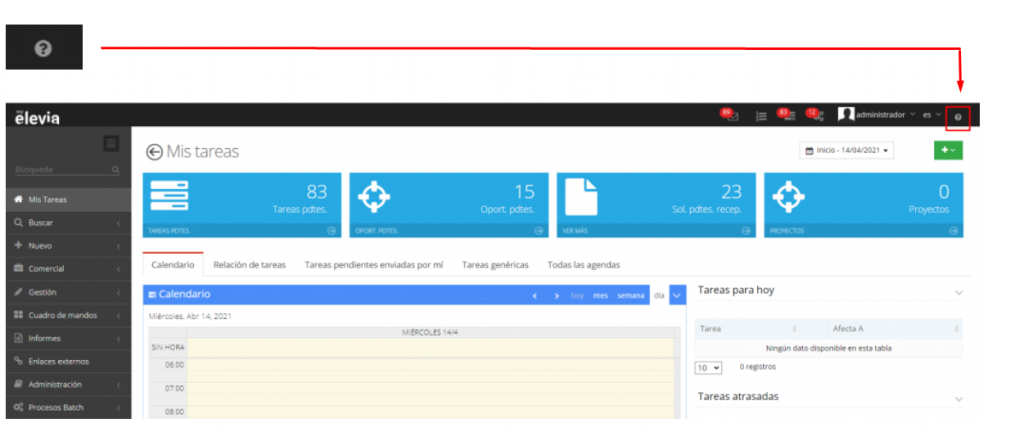The height and width of the screenshot is (432, 1024).
Task: Go to next day in calendar
Action: (x=556, y=296)
